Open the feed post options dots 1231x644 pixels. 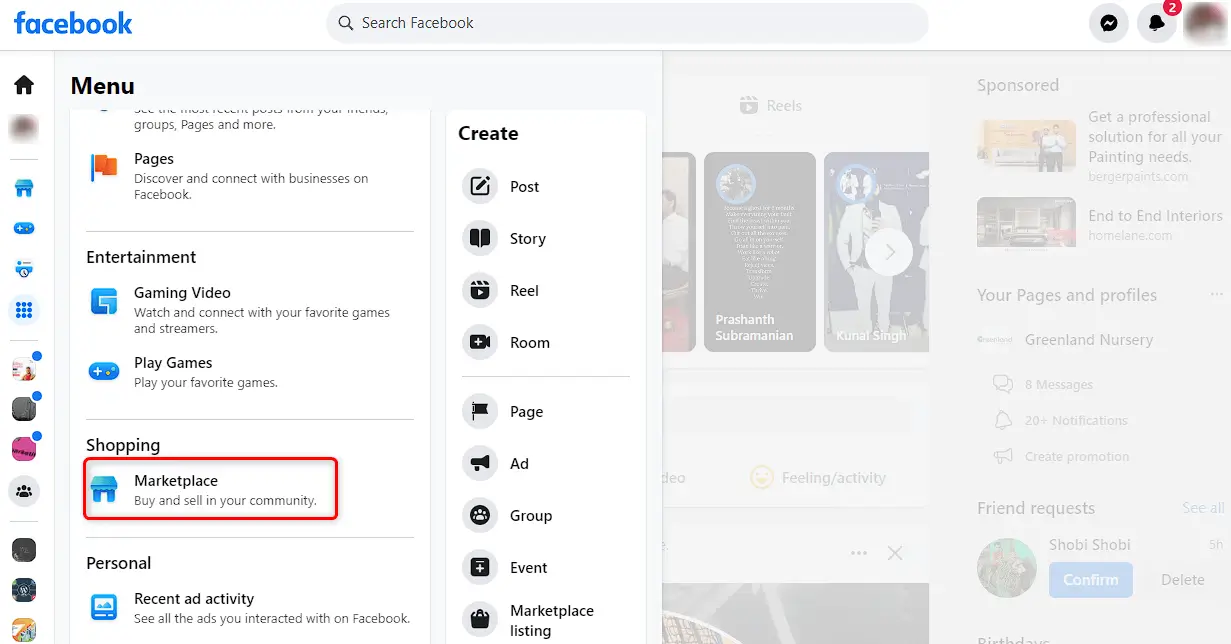[x=858, y=553]
